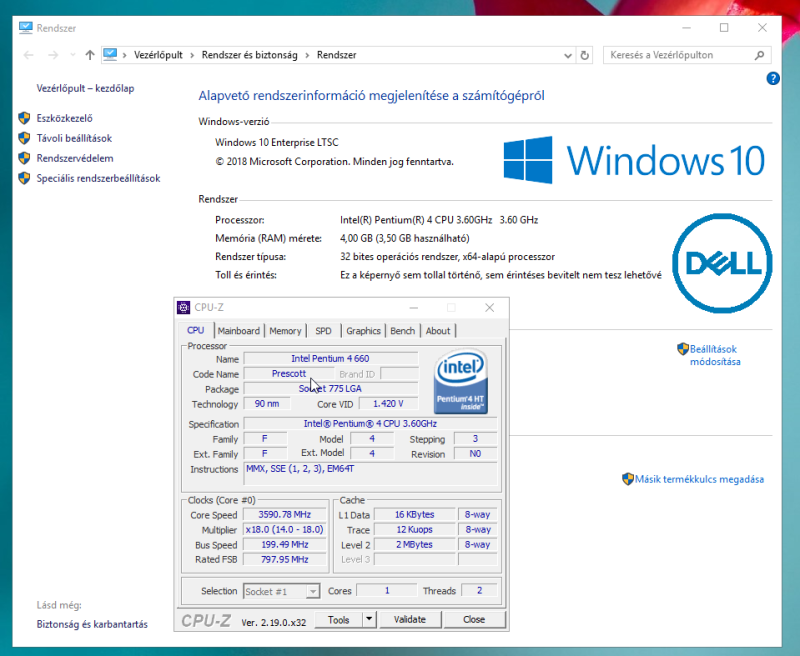Expand address bar history dropdown
Viewport: 800px width, 656px height.
568,56
